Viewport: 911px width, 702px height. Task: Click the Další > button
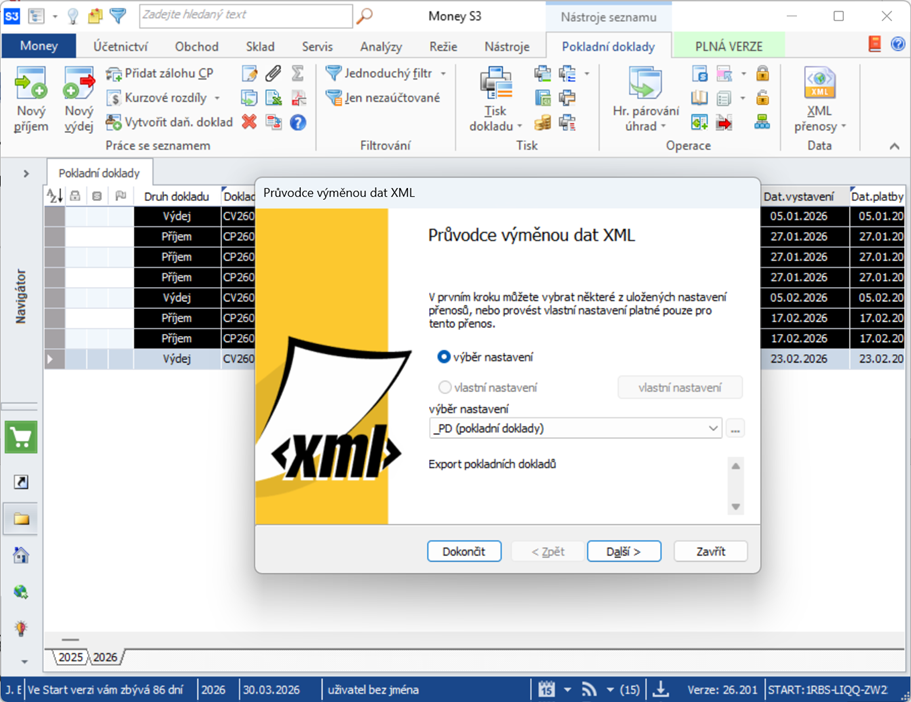click(x=623, y=552)
